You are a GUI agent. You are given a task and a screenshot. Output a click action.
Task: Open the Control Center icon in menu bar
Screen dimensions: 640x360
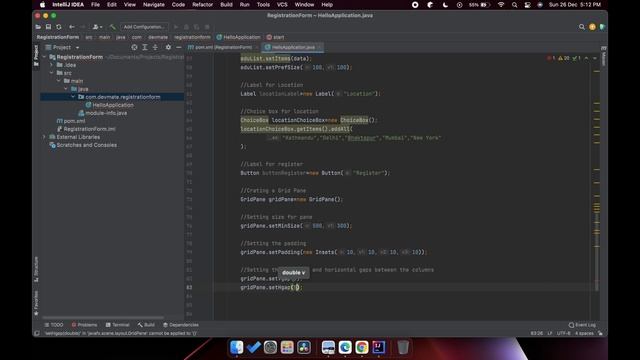[527, 5]
